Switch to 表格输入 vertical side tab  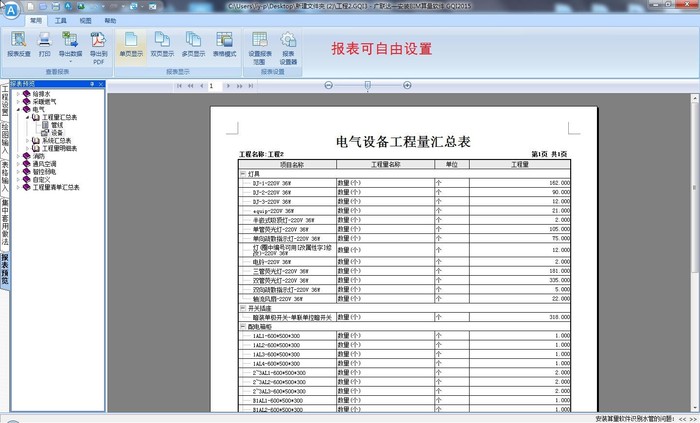(5, 178)
